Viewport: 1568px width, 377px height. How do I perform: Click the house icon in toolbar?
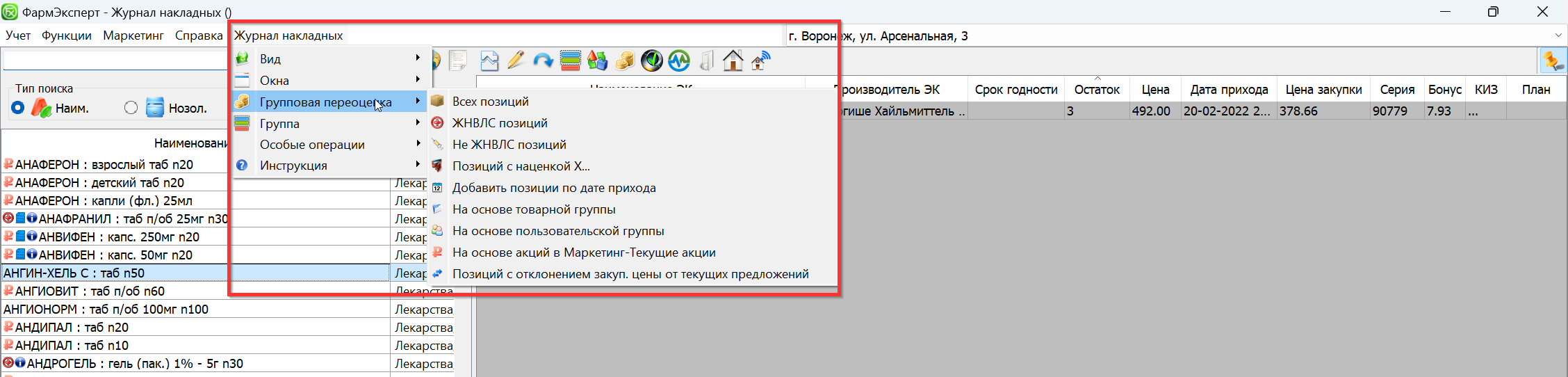click(733, 61)
